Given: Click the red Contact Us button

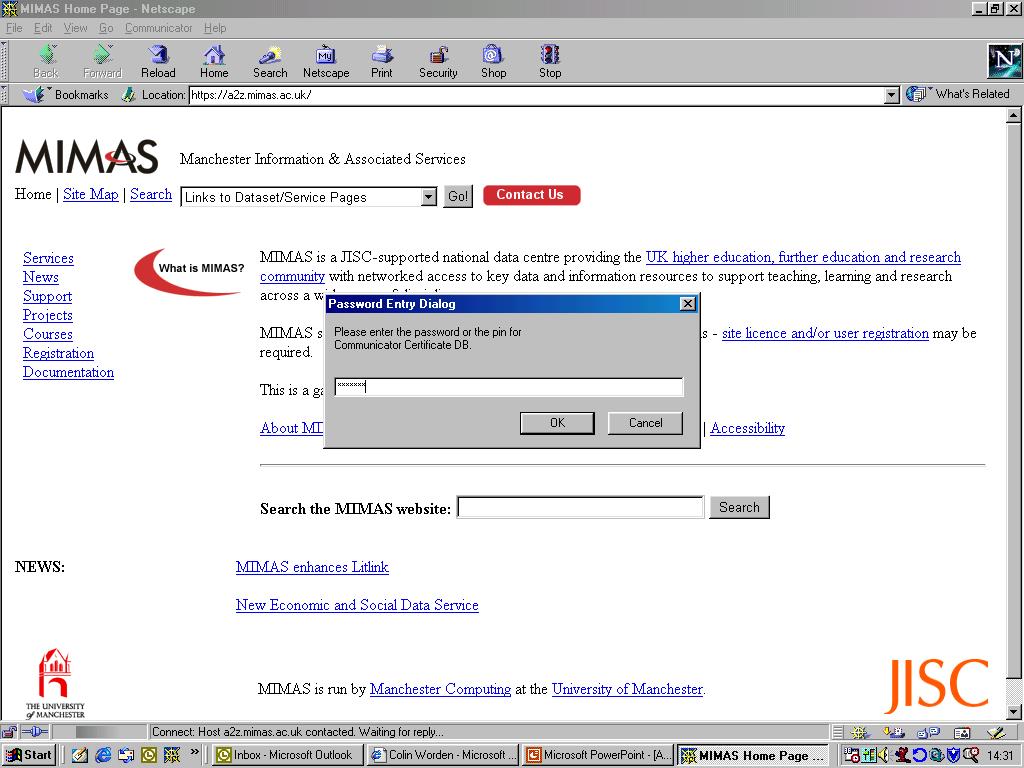Looking at the screenshot, I should tap(531, 195).
